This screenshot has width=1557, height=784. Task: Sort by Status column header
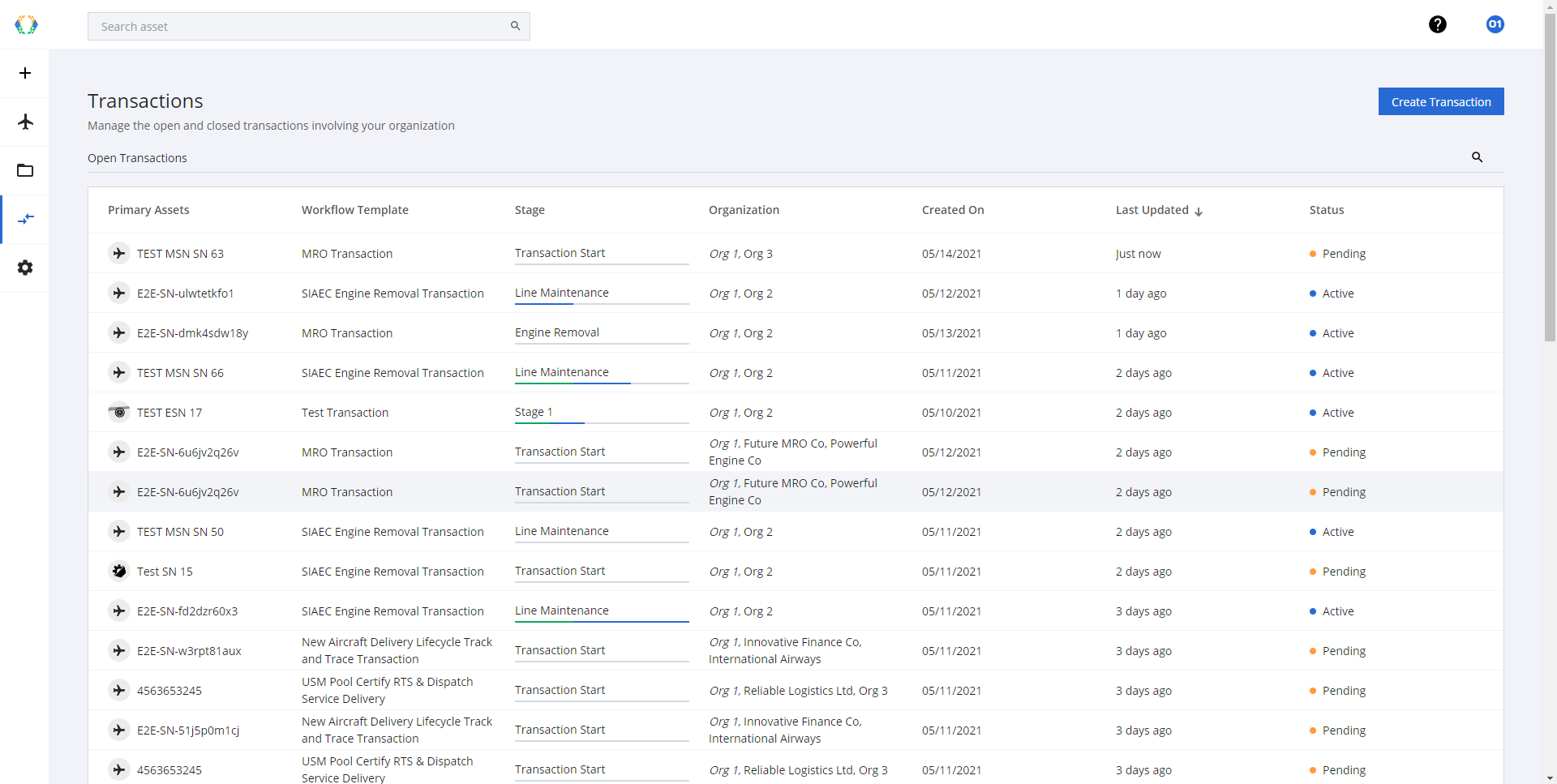pos(1327,210)
